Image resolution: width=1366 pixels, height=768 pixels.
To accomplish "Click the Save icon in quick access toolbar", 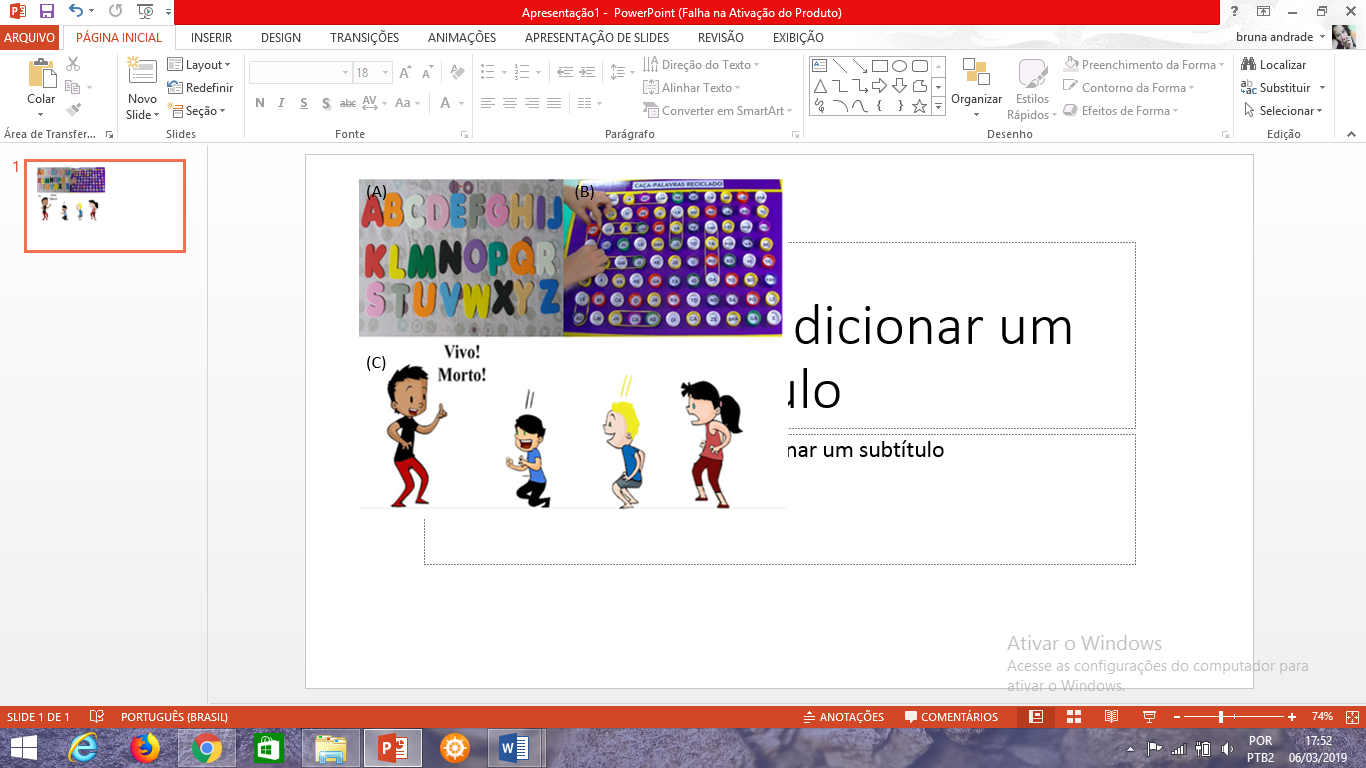I will click(x=47, y=12).
